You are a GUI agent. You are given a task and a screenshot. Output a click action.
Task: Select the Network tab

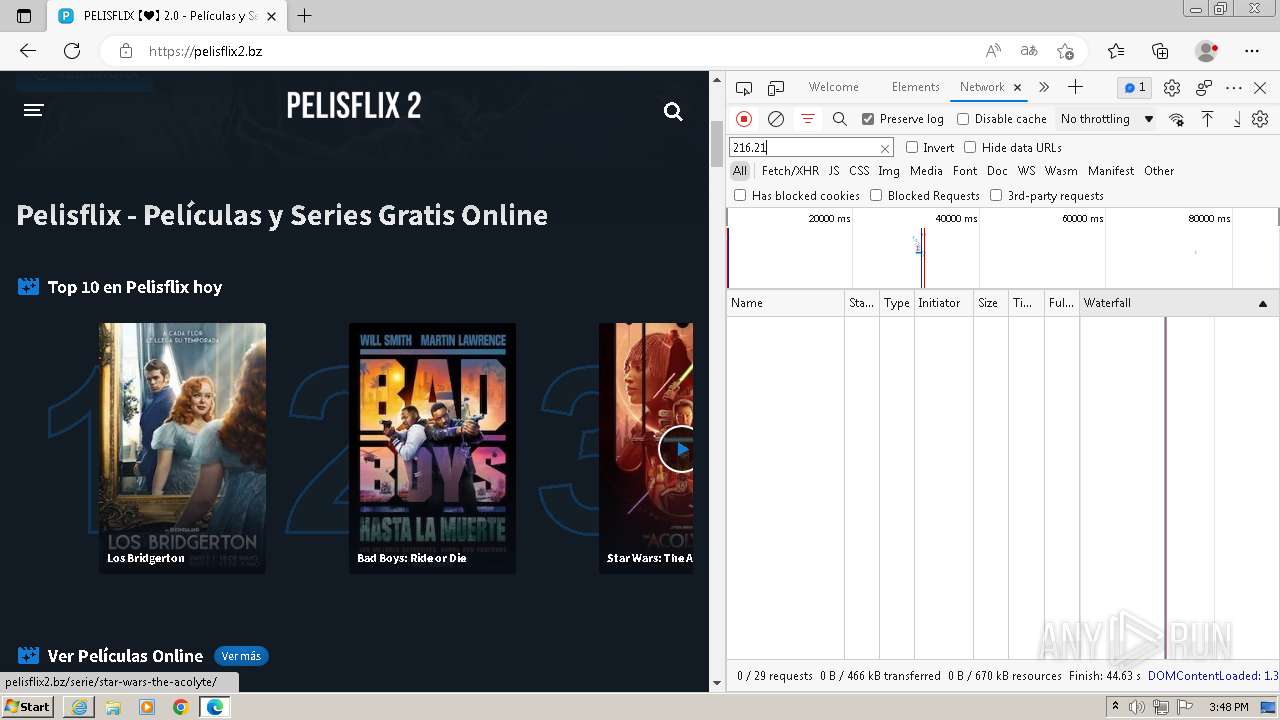pos(982,87)
